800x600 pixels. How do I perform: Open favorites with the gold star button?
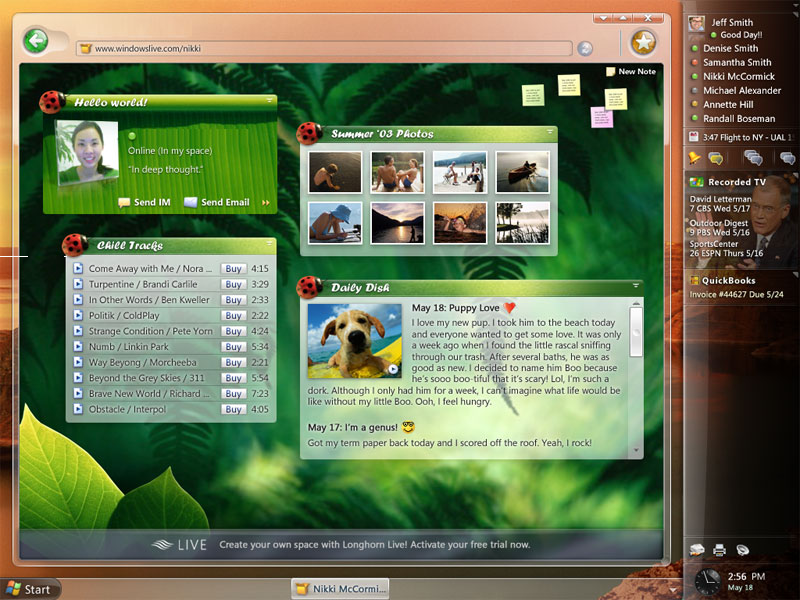643,42
